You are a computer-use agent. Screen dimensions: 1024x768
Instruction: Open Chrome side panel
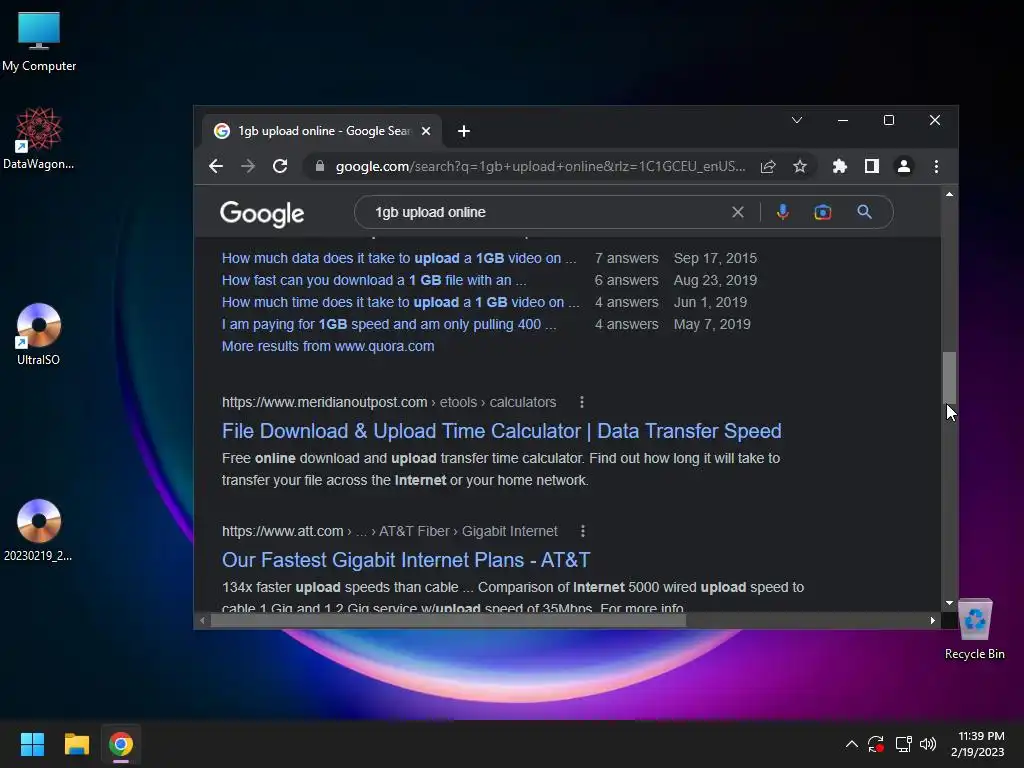point(872,167)
